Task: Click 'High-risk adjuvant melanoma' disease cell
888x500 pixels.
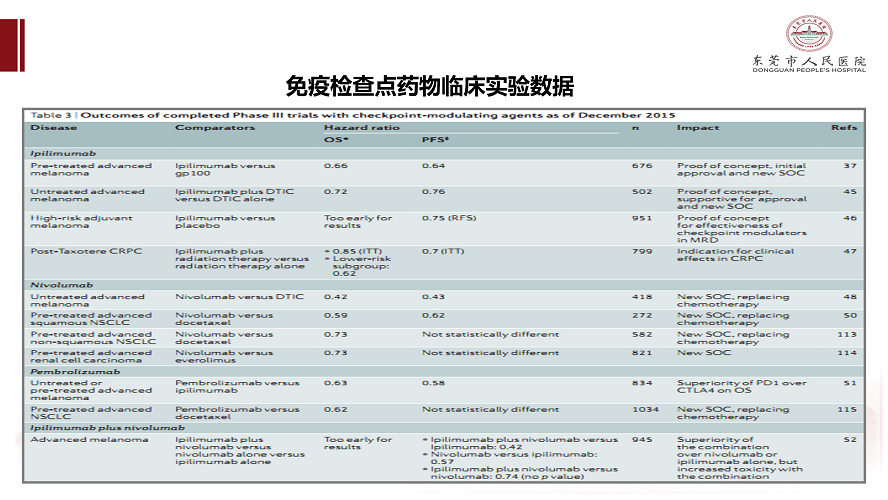Action: pyautogui.click(x=81, y=221)
